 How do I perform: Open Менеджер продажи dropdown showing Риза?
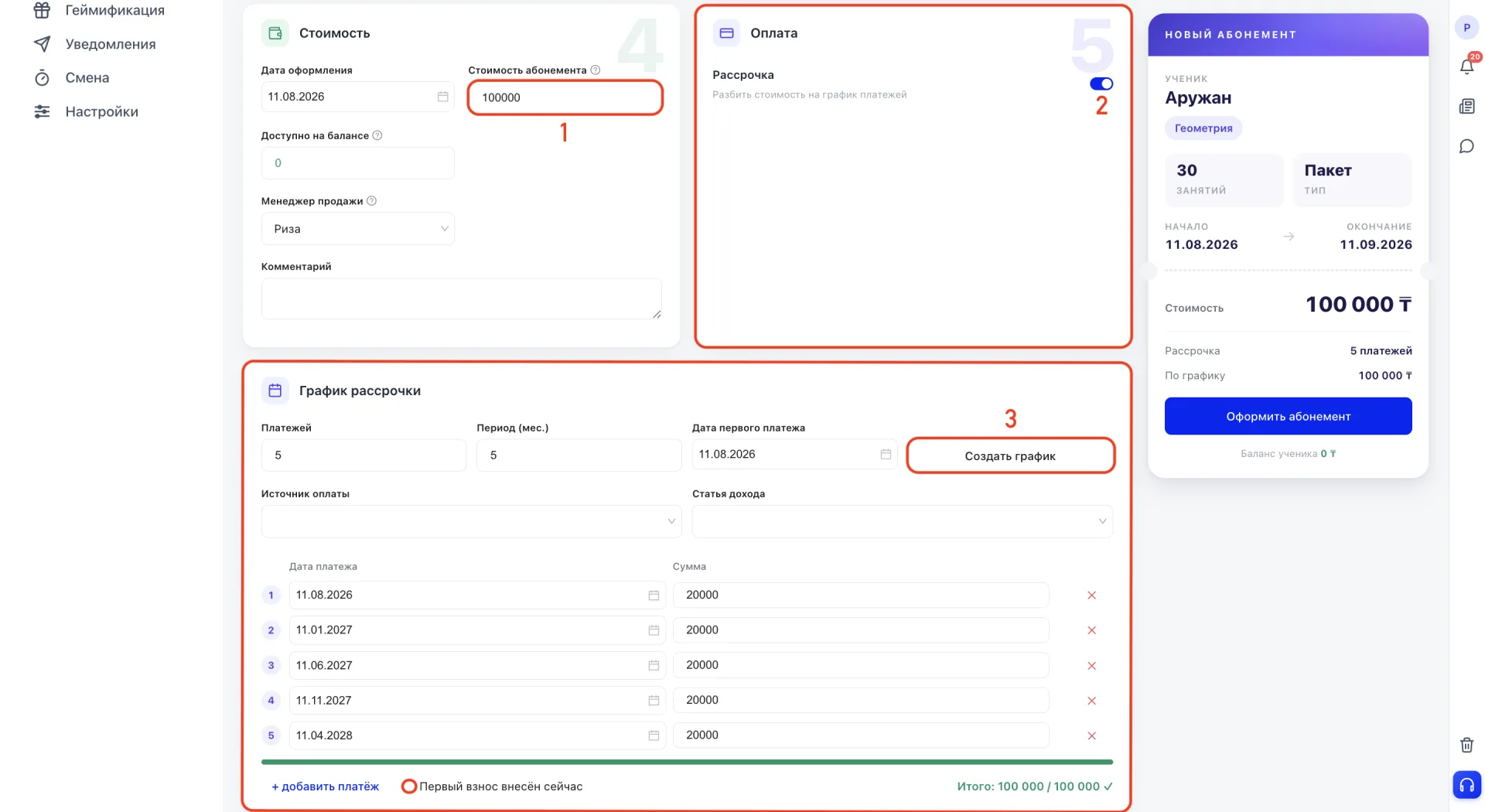click(x=358, y=229)
